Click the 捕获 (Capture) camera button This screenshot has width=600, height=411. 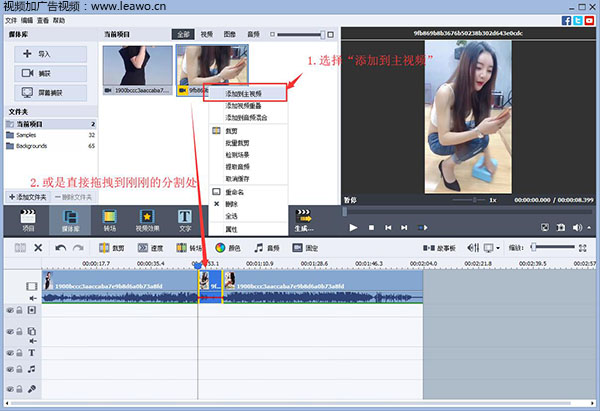51,73
